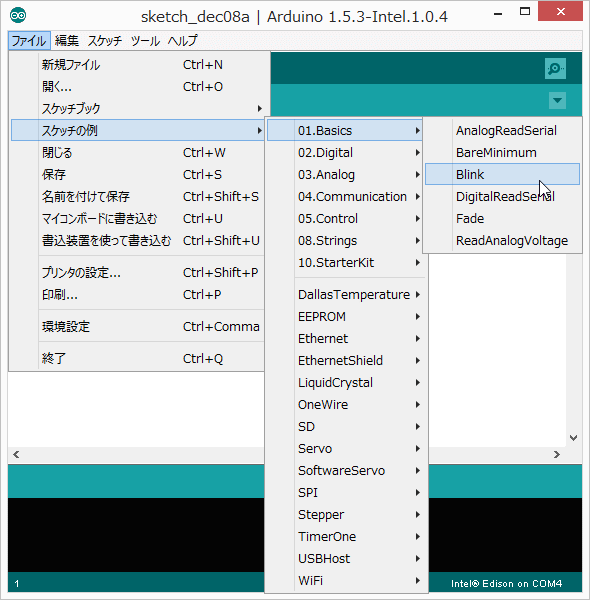Expand 05.Control examples submenu
Viewport: 590px width, 600px height.
click(x=345, y=218)
